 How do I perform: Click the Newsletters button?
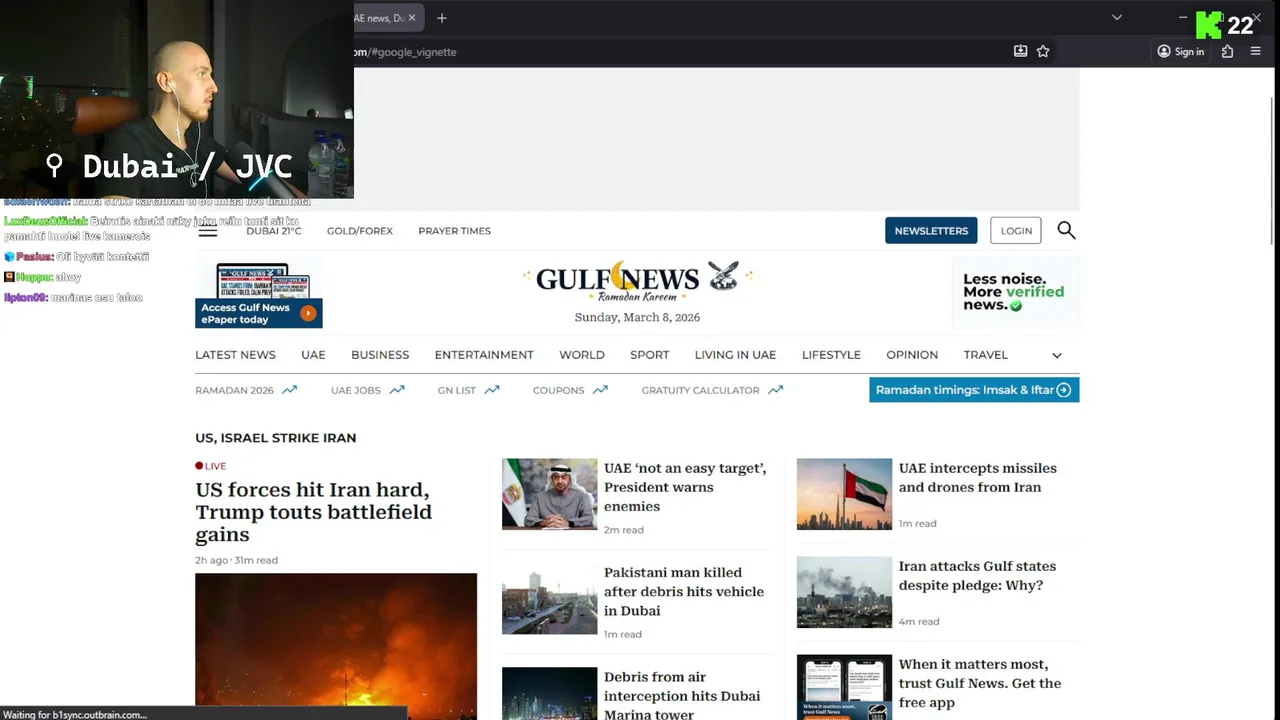(x=931, y=231)
